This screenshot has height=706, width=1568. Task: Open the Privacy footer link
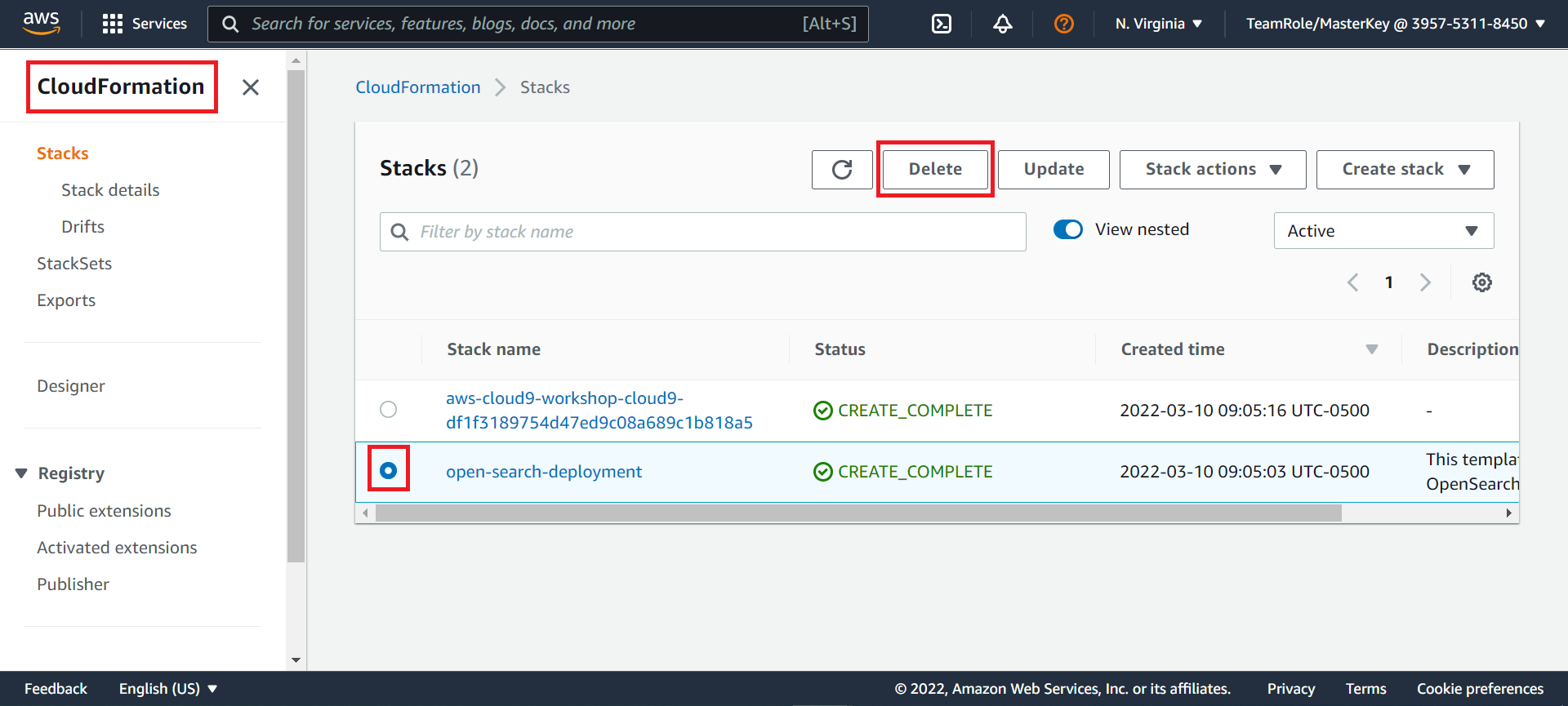click(1290, 689)
